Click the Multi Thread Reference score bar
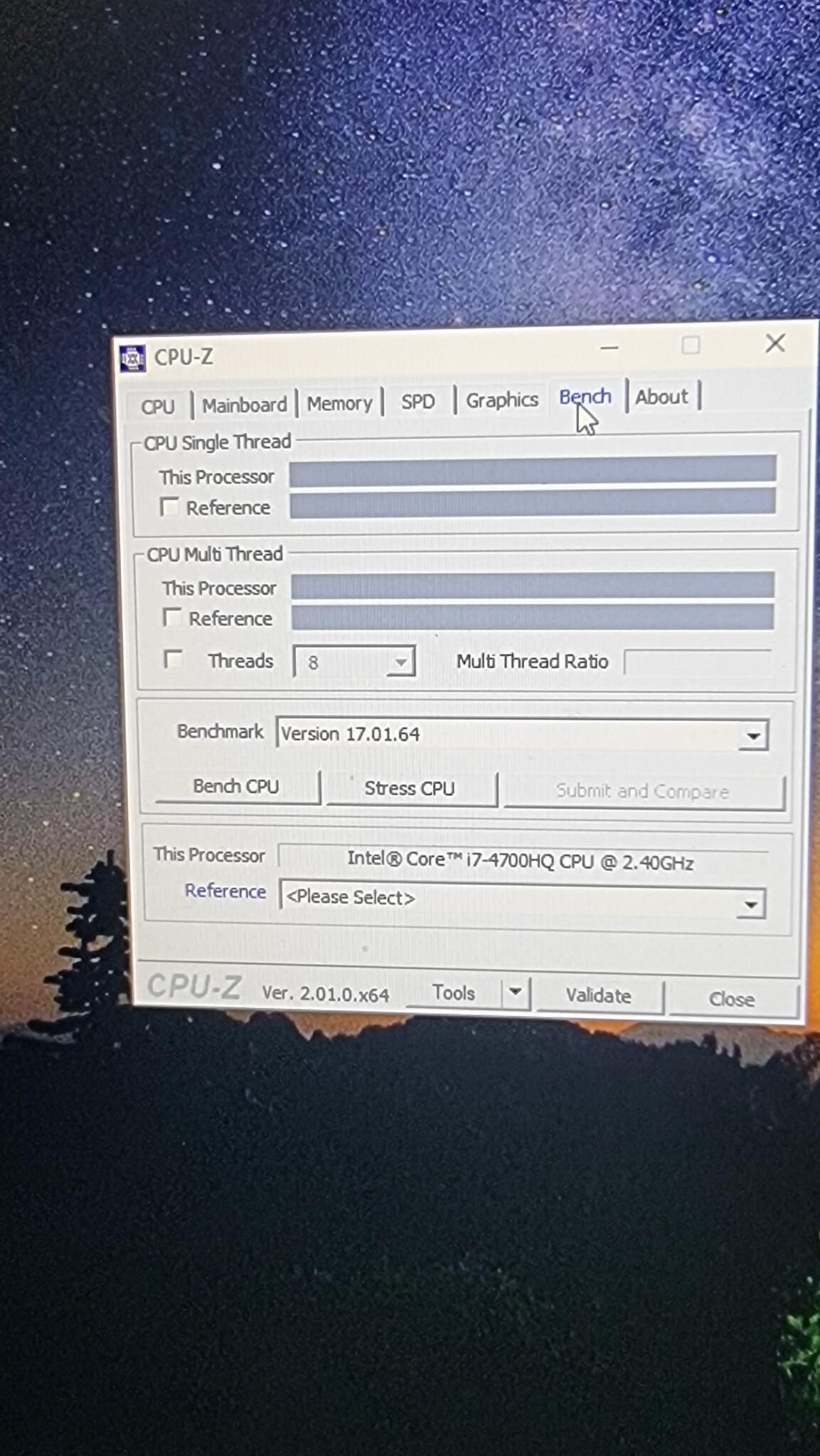Image resolution: width=820 pixels, height=1456 pixels. tap(533, 617)
